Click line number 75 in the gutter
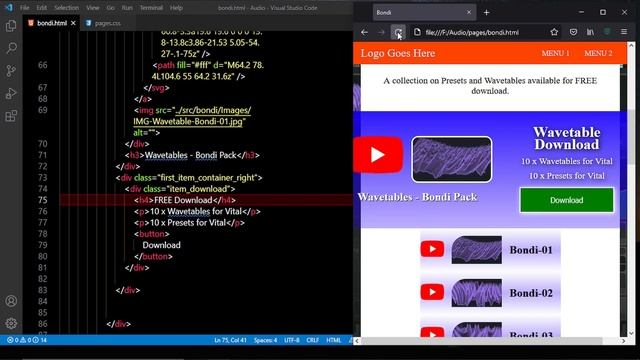 (42, 200)
